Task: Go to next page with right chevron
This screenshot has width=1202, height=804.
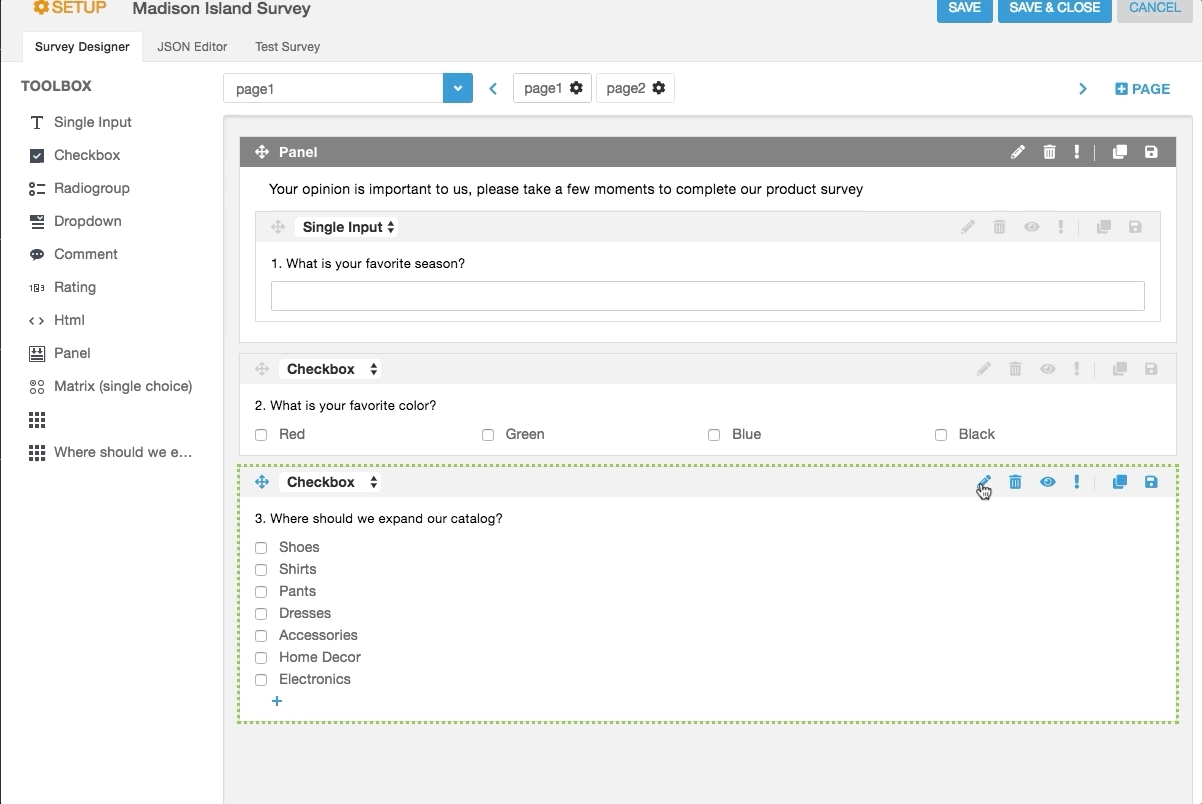Action: point(1082,89)
